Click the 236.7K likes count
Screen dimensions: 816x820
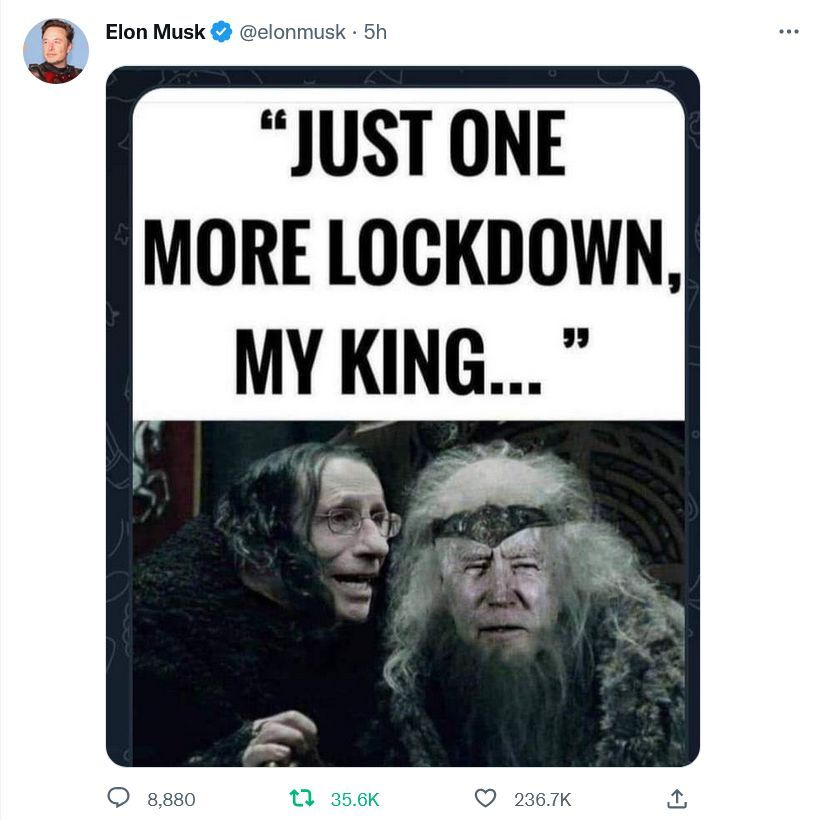tap(542, 800)
